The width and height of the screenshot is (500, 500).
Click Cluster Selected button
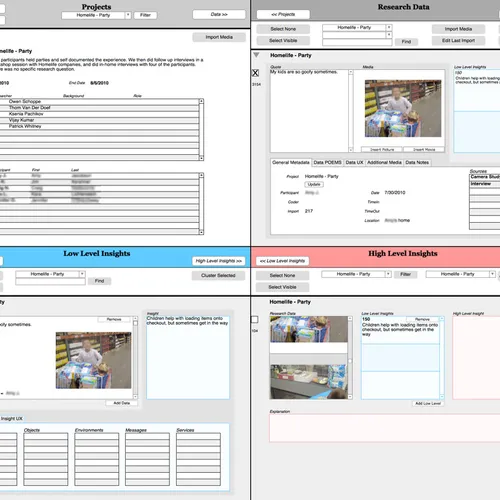(218, 275)
